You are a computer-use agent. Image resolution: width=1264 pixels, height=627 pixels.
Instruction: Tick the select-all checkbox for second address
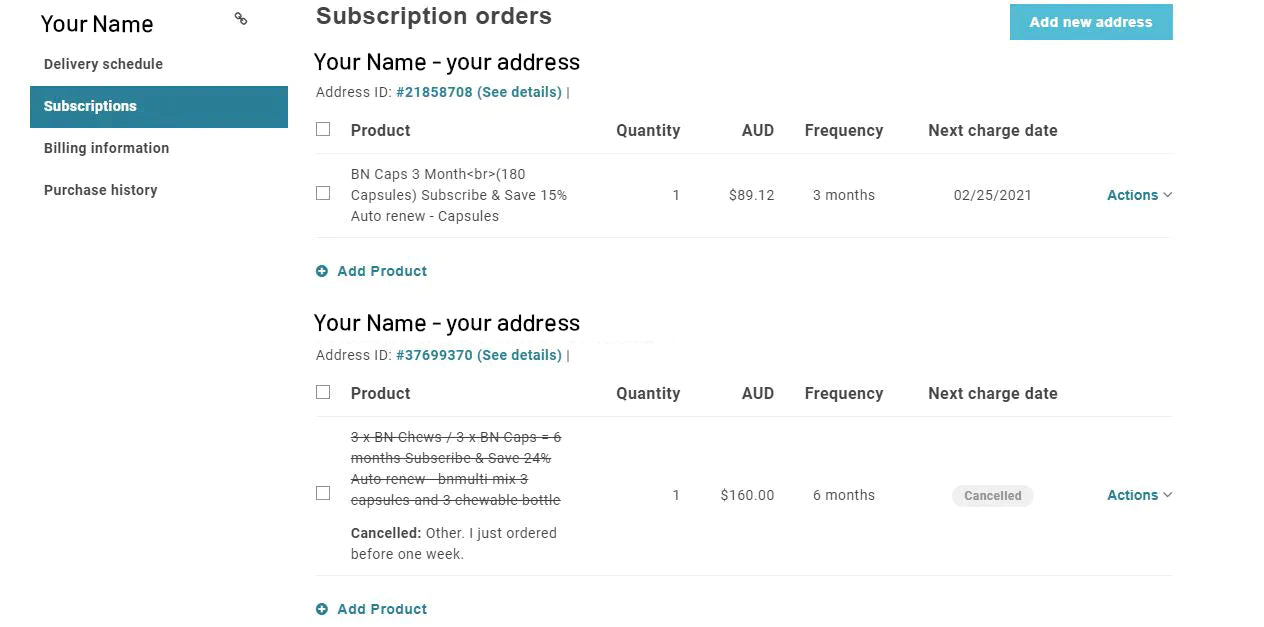[x=323, y=392]
